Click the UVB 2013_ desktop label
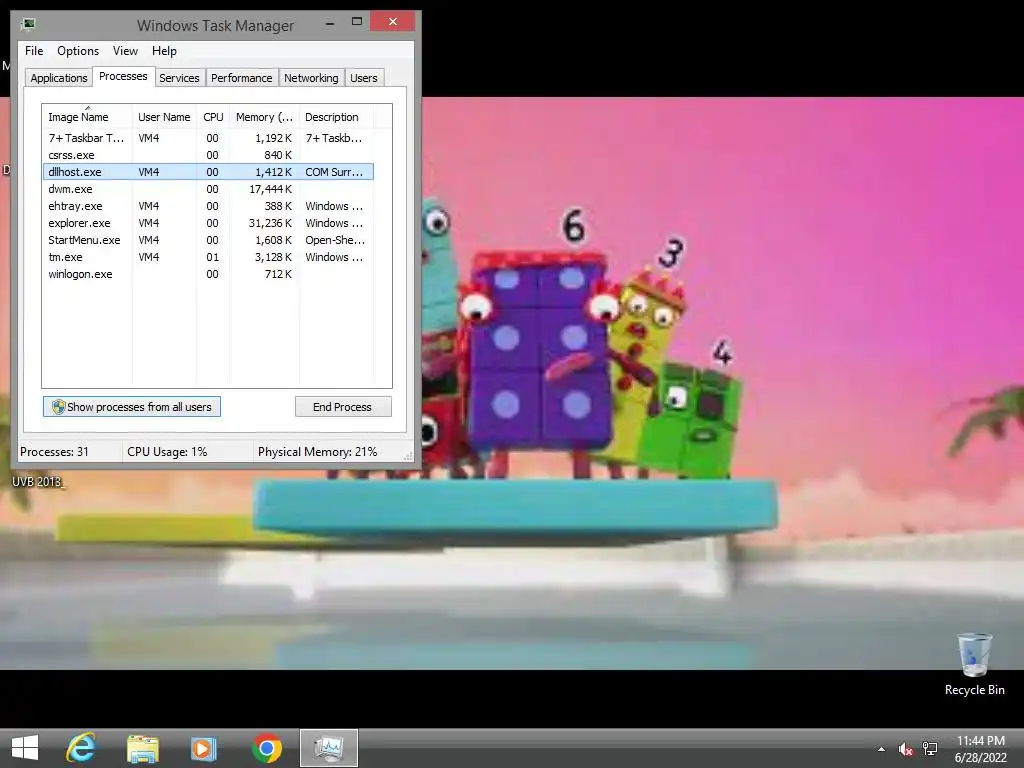 click(x=37, y=482)
